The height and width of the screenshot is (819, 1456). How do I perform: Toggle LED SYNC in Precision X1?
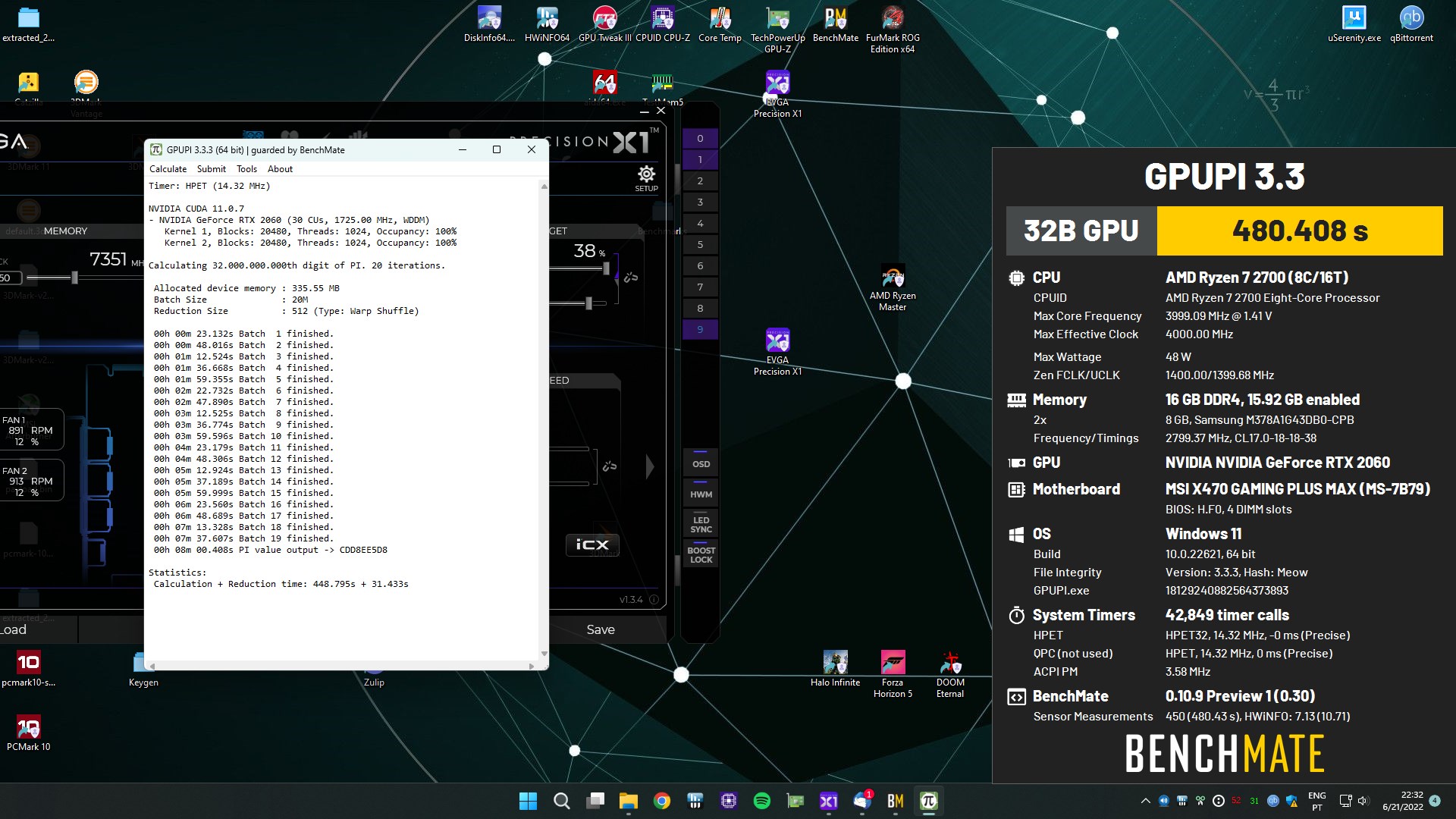point(701,524)
